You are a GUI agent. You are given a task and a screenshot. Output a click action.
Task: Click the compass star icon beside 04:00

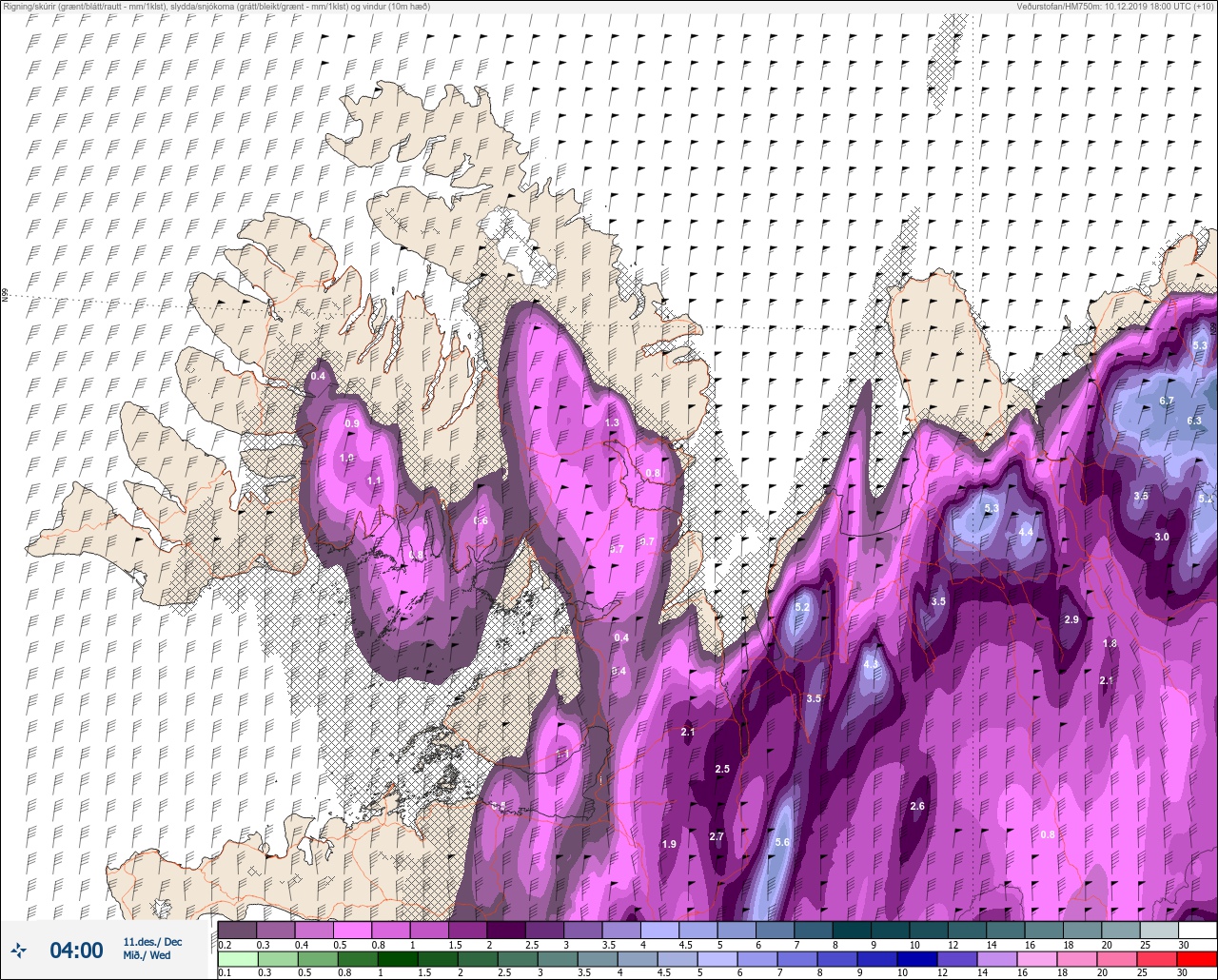tap(19, 950)
